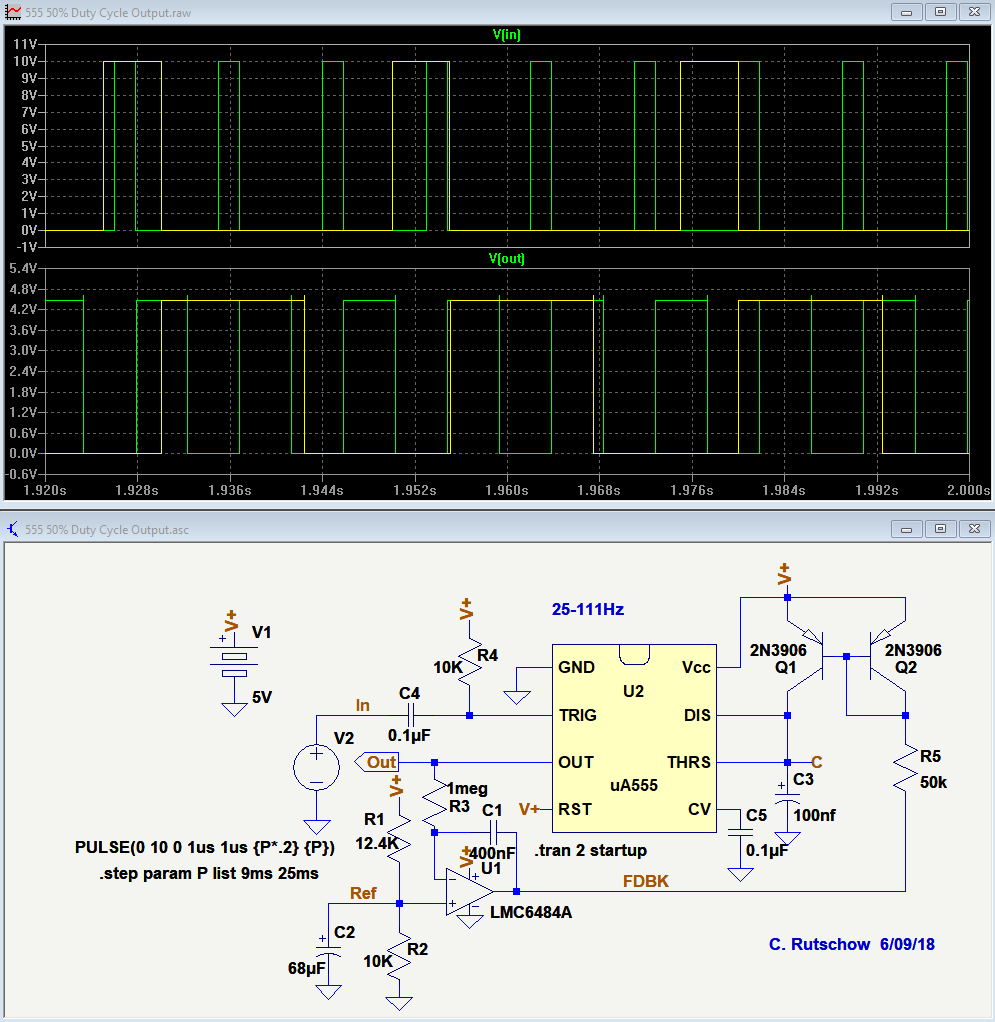The width and height of the screenshot is (995, 1022).
Task: Minimize the waveform .raw window
Action: (x=906, y=12)
